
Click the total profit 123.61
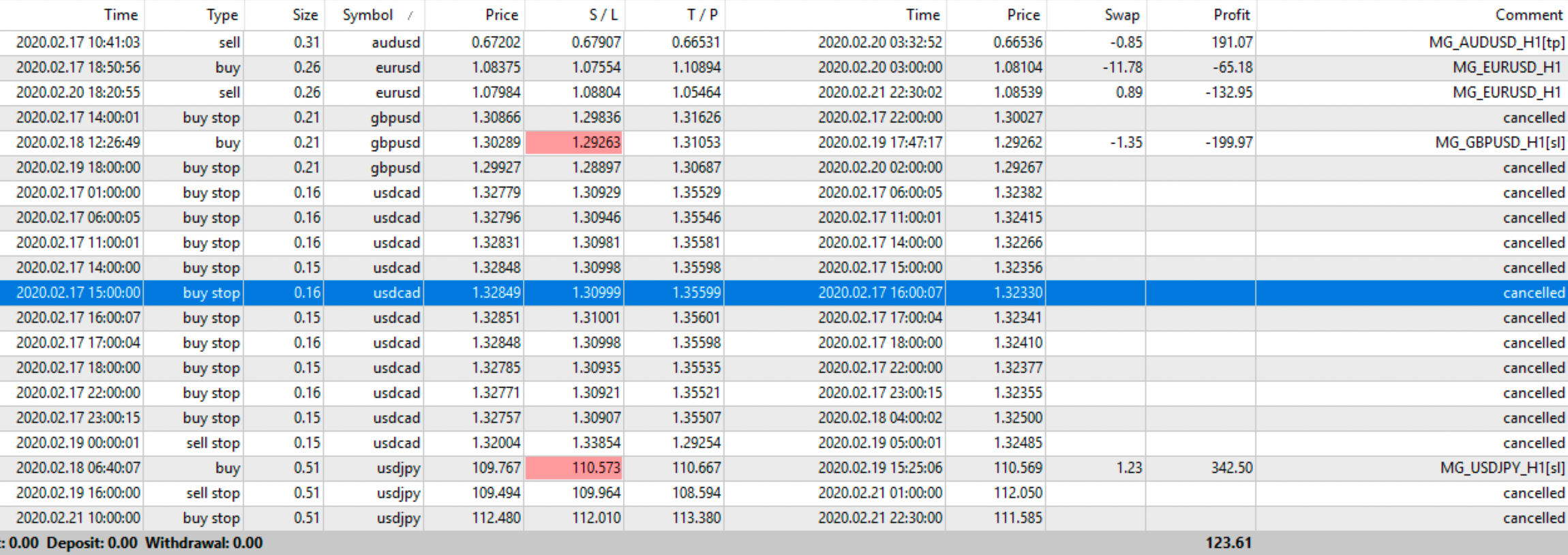tap(1228, 543)
